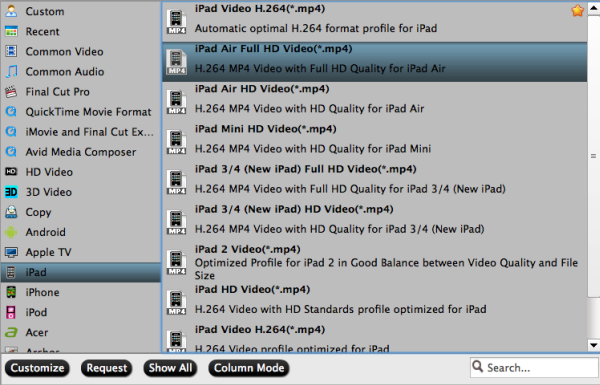Click the Customize button
Screen dimensions: 600x385
37,368
